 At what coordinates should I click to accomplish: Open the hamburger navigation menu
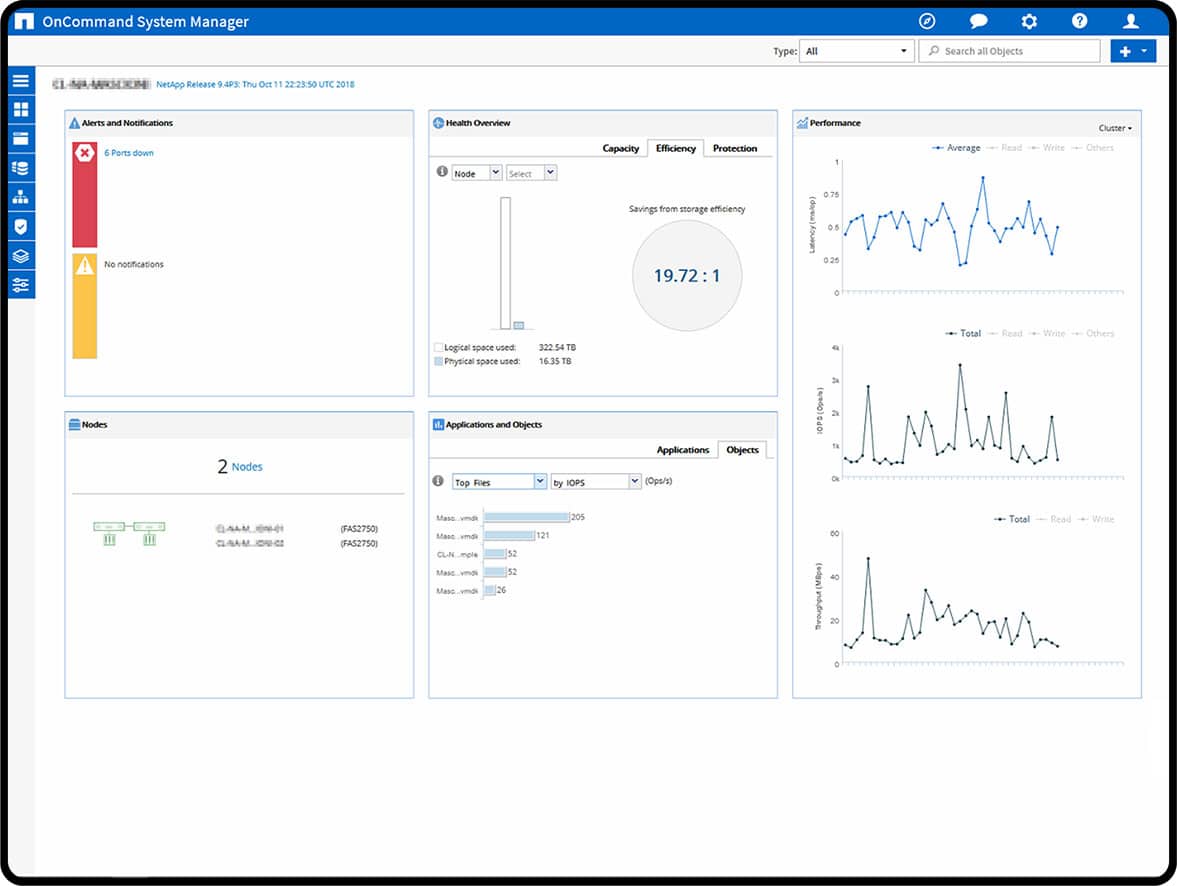21,80
